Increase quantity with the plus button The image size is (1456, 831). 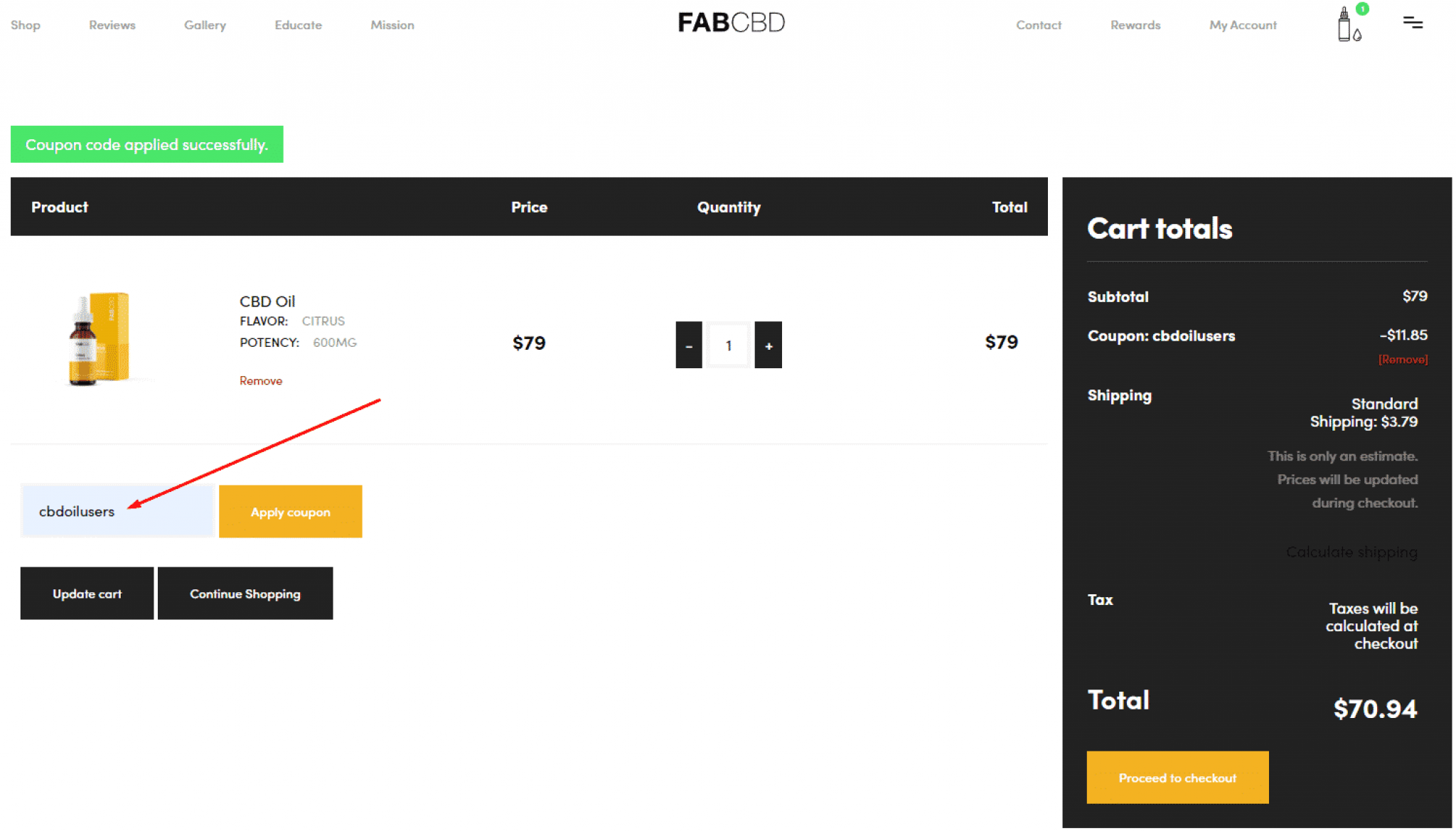[x=768, y=345]
